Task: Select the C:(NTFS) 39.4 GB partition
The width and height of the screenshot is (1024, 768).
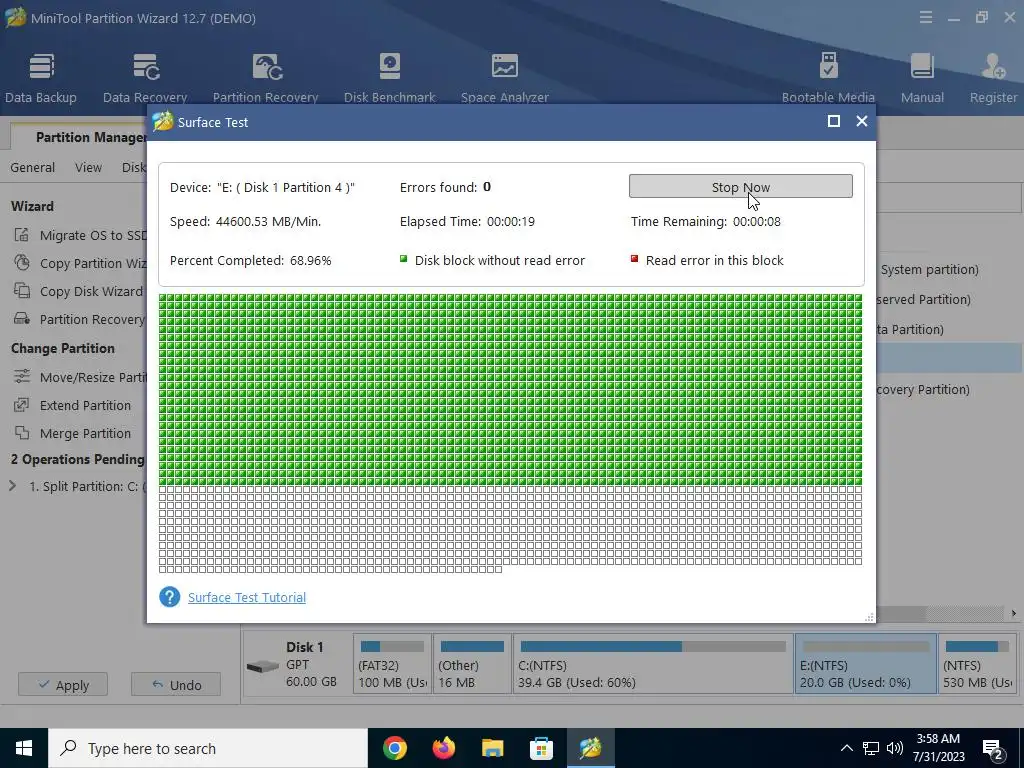Action: point(653,663)
